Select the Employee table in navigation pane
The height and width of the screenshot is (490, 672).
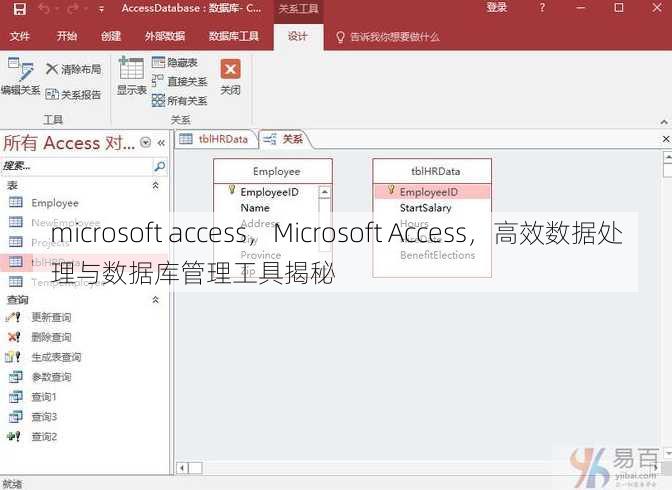pos(84,203)
